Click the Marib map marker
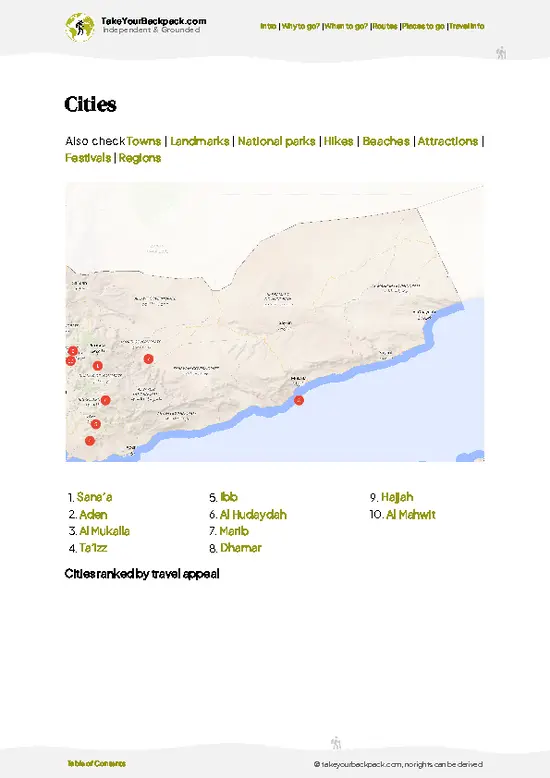Image resolution: width=550 pixels, height=778 pixels. pos(148,359)
